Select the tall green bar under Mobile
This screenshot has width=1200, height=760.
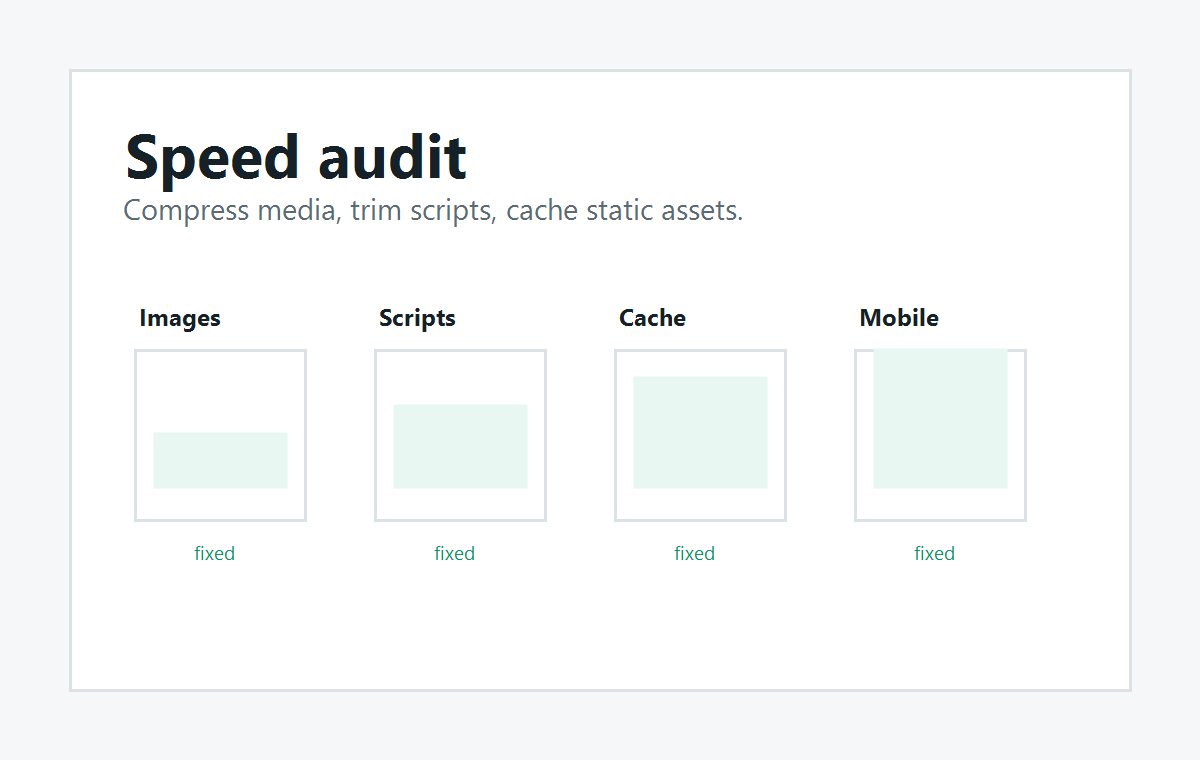[940, 419]
